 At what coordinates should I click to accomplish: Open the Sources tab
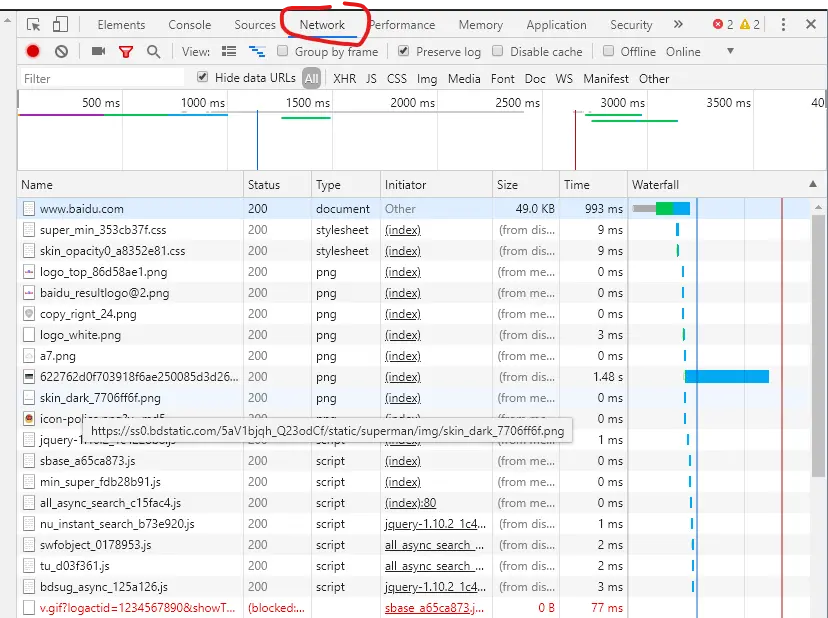tap(255, 25)
